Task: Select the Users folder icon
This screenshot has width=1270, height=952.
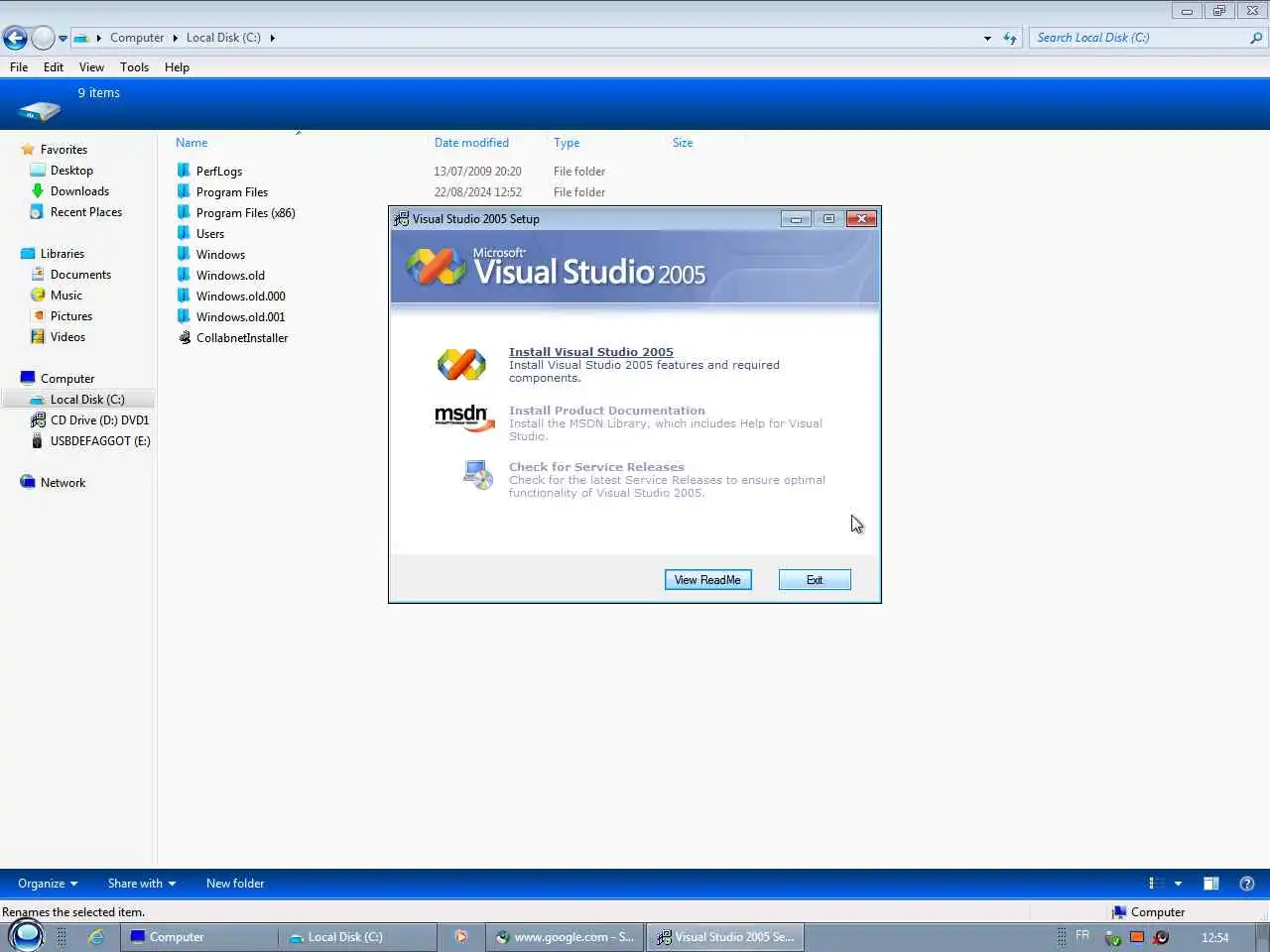Action: pos(184,233)
